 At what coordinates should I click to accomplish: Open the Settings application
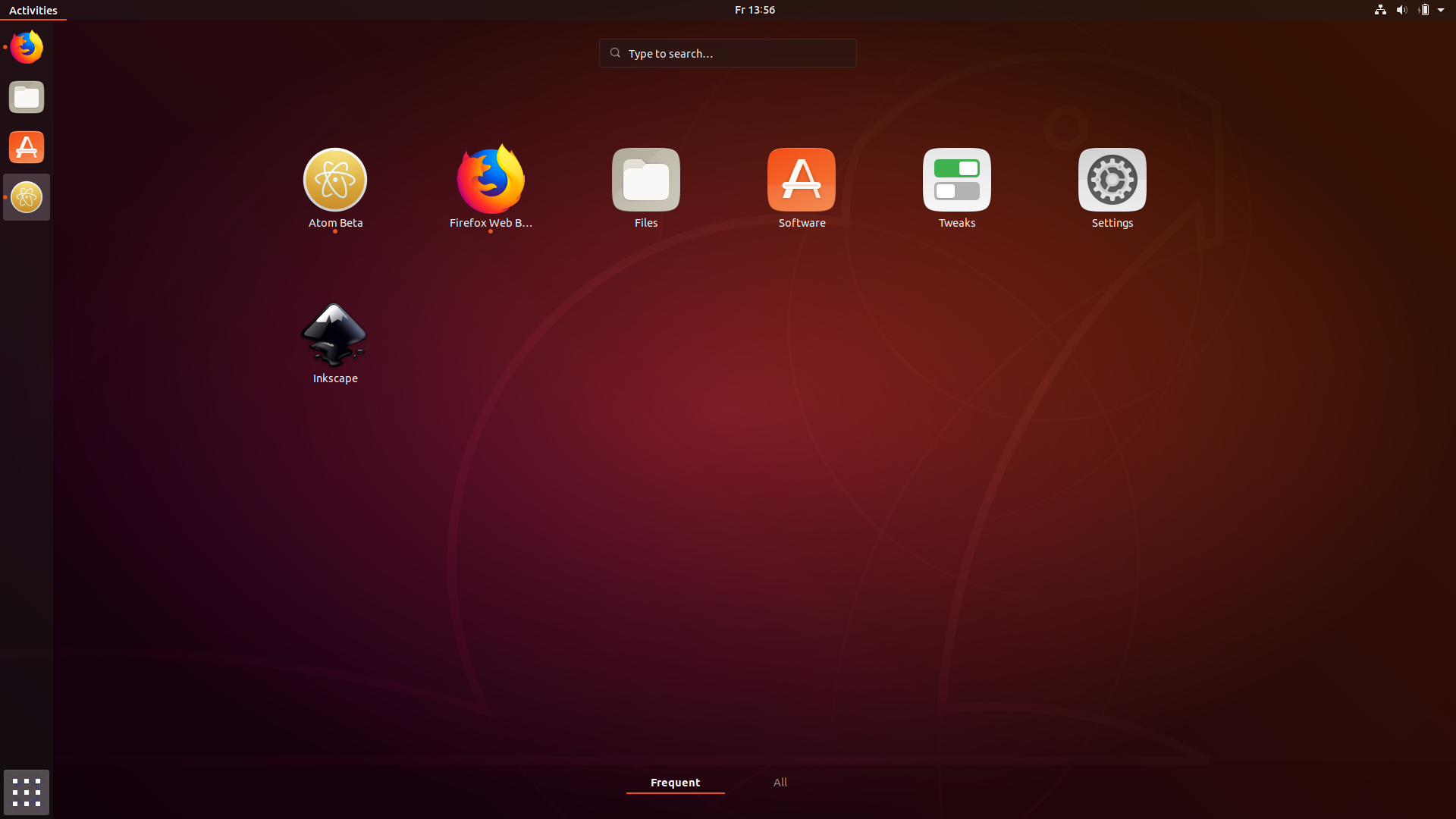pyautogui.click(x=1112, y=180)
